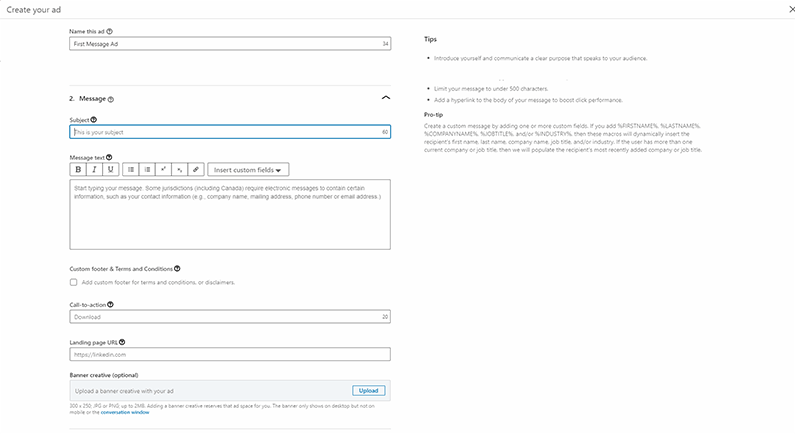The width and height of the screenshot is (795, 434).
Task: Upload a banner creative
Action: (369, 390)
